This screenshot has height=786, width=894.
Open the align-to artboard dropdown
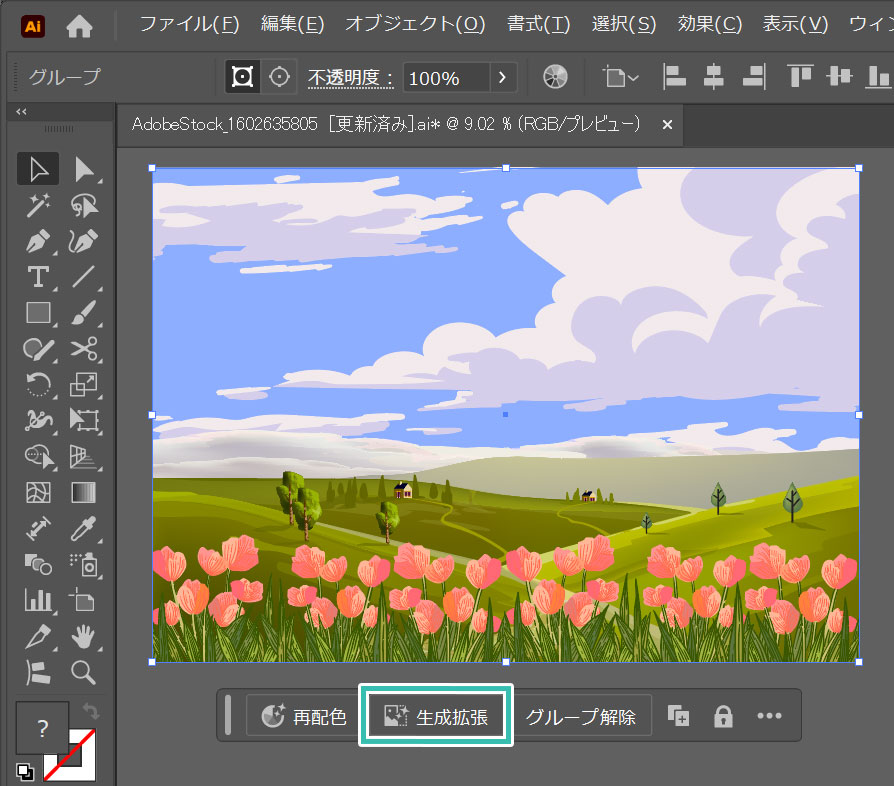tap(621, 77)
